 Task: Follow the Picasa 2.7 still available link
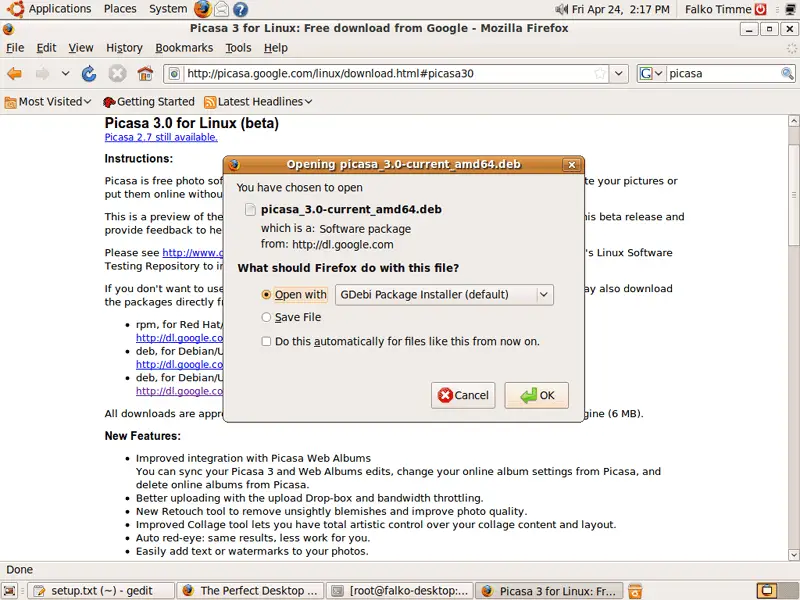[161, 137]
